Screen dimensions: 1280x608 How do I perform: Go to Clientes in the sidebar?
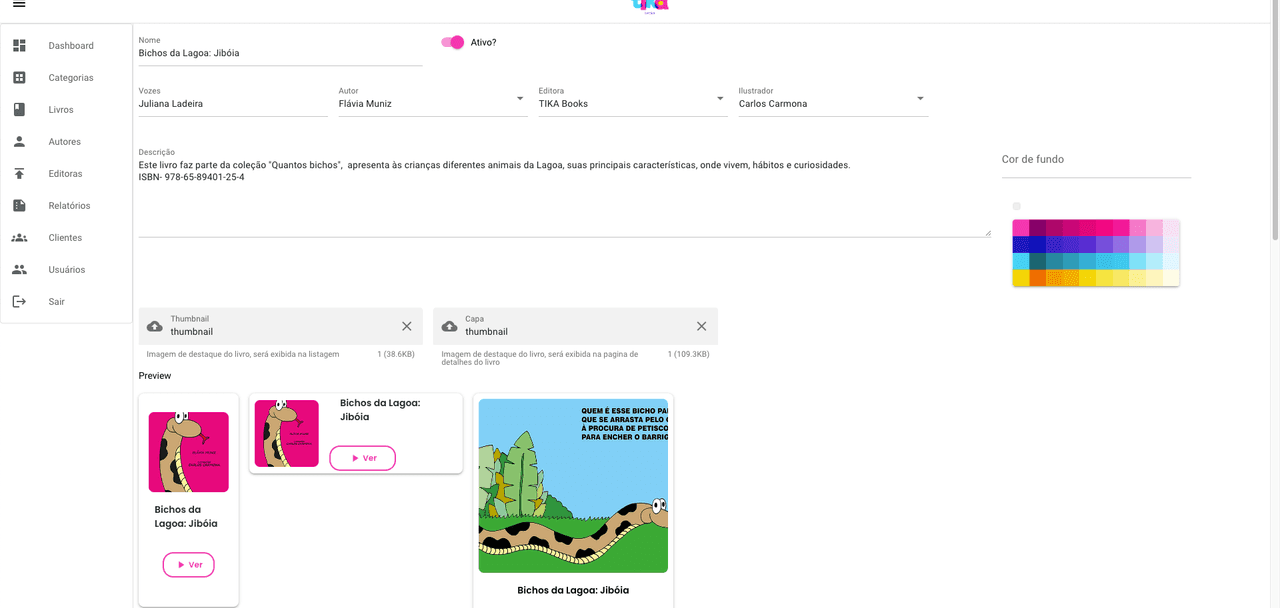[66, 238]
